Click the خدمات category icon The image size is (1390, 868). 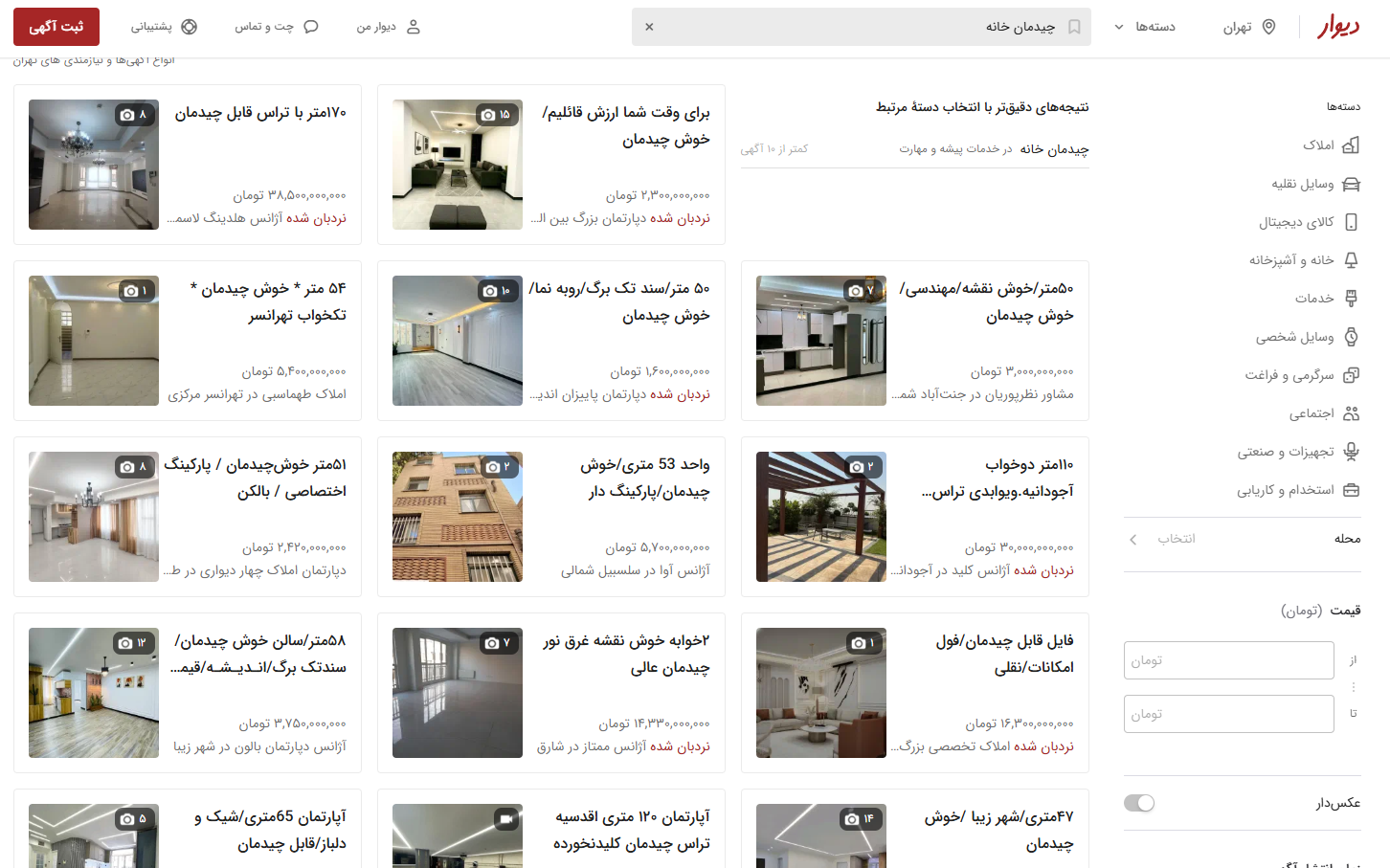[1351, 299]
